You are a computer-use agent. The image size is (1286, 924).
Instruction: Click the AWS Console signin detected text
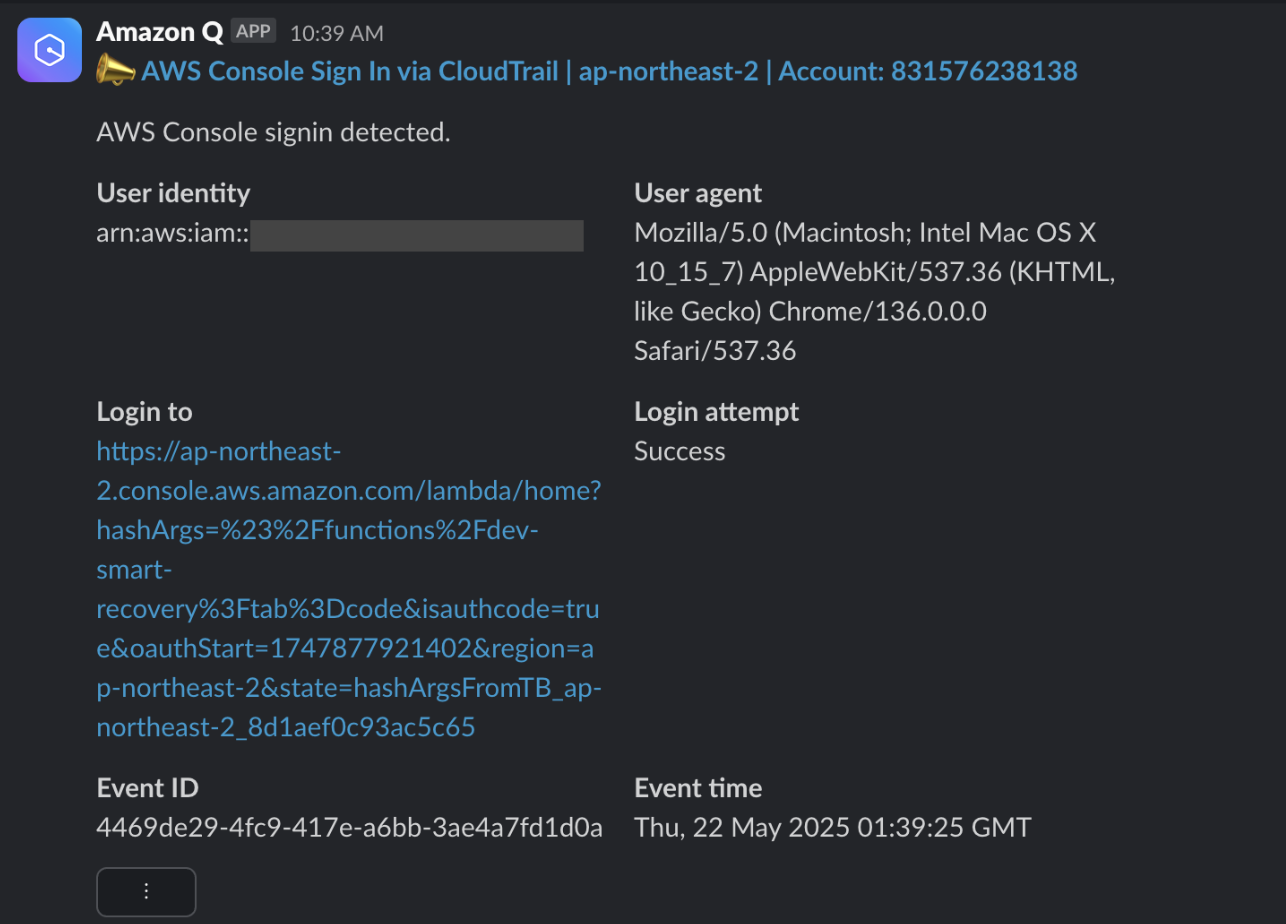pos(274,133)
